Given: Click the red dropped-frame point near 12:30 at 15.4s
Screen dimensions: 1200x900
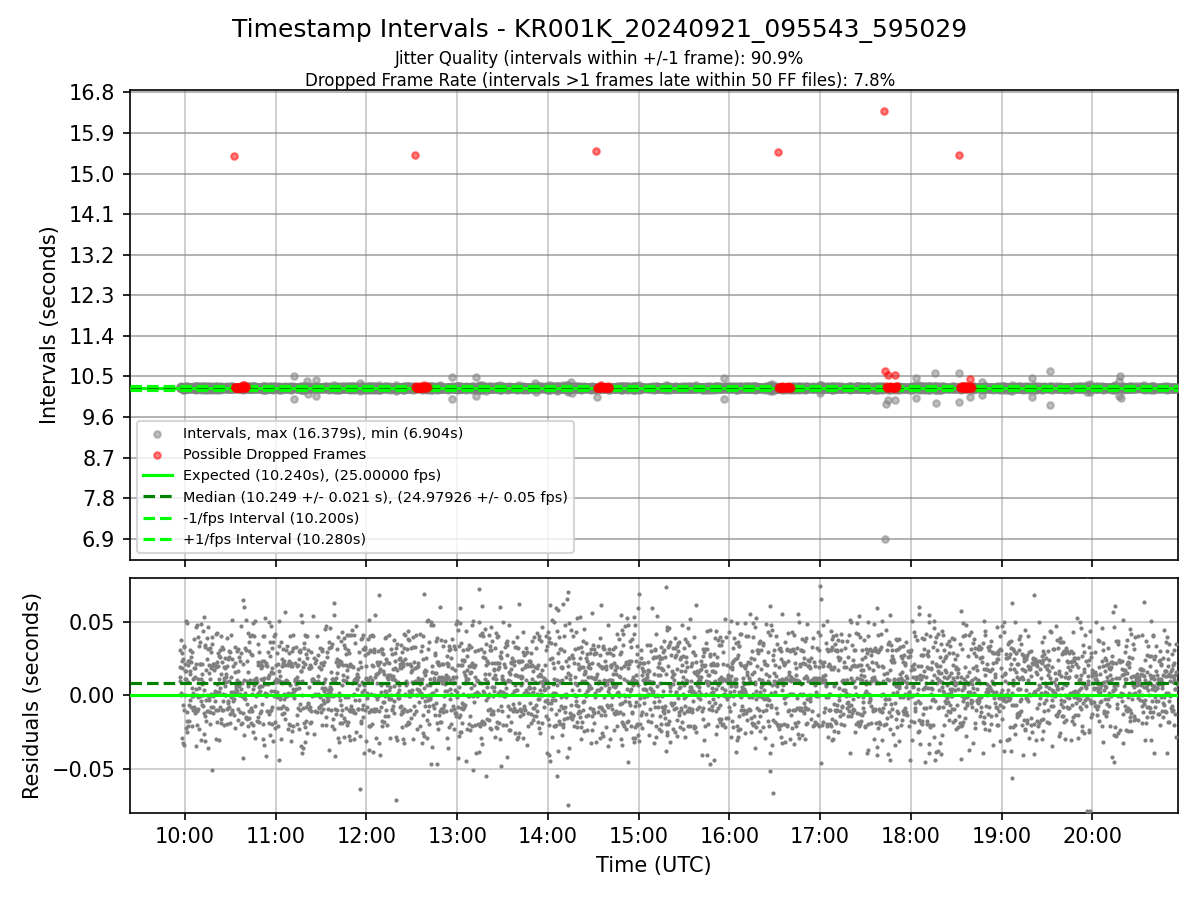Looking at the screenshot, I should click(415, 155).
